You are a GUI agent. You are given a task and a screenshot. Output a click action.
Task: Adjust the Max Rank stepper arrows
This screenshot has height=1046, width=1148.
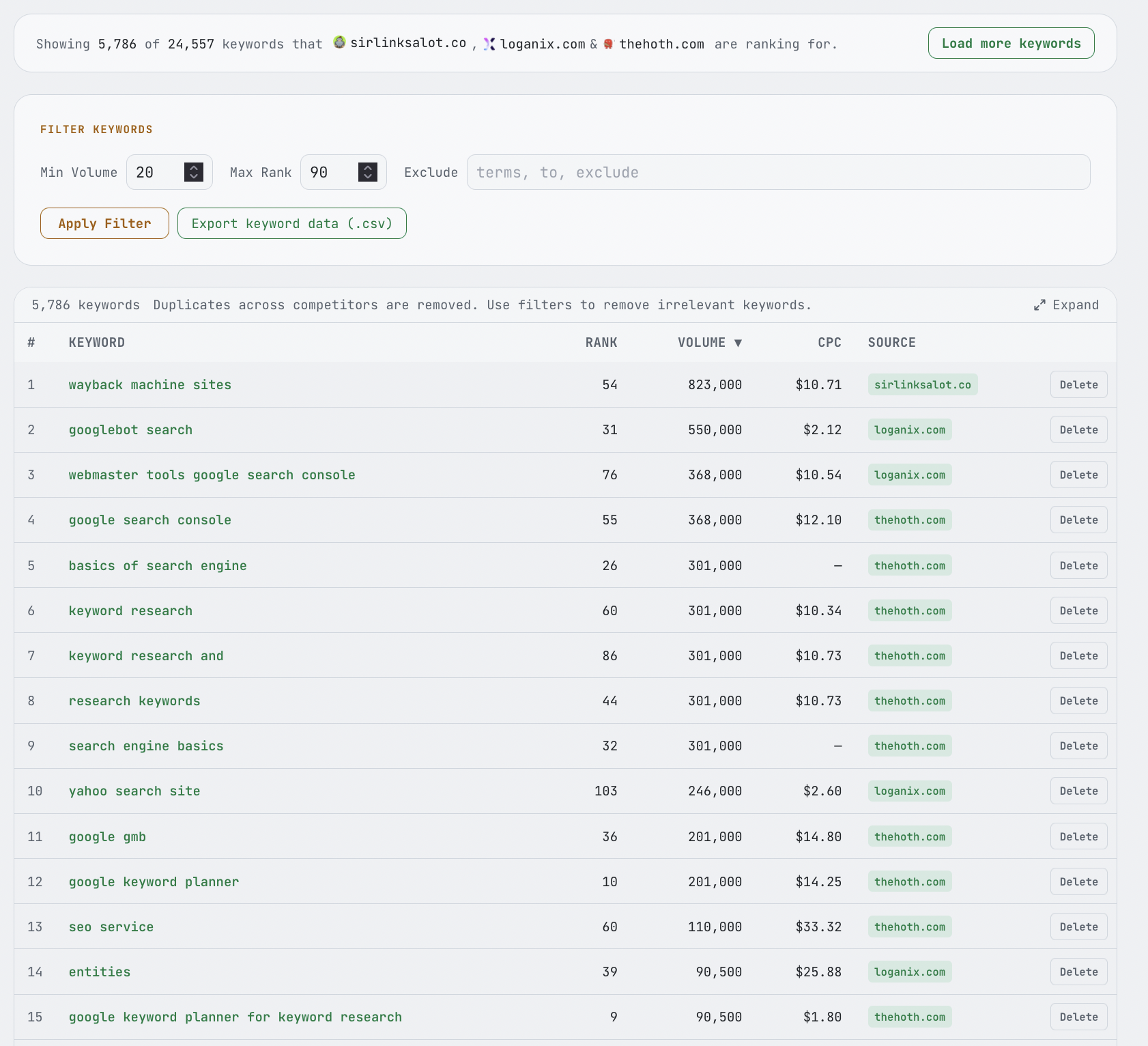(x=368, y=172)
